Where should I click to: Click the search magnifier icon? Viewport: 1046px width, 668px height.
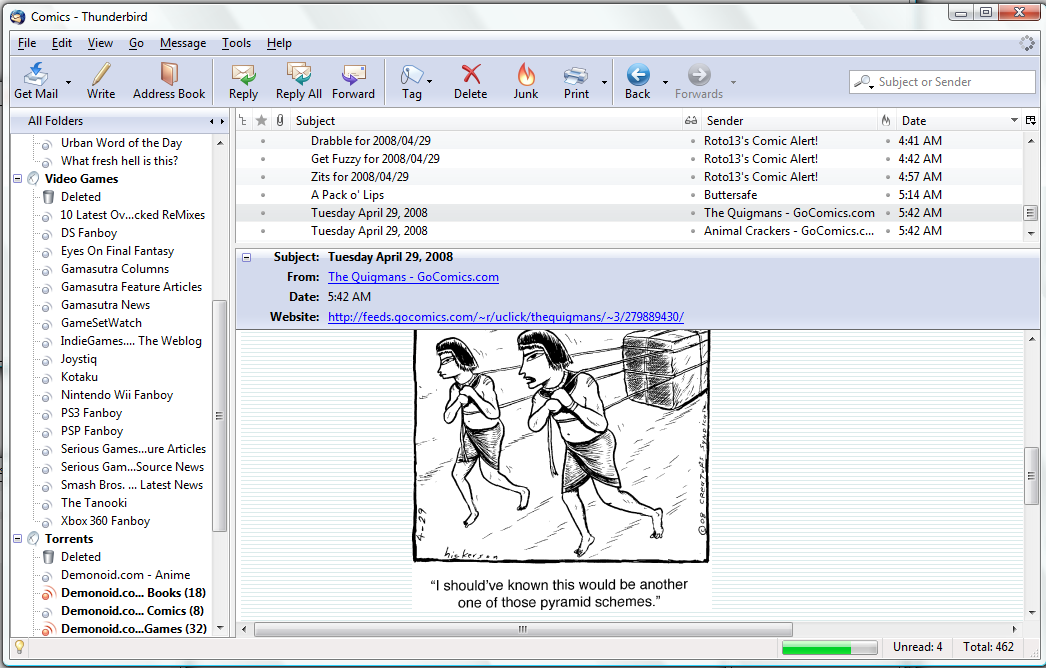pyautogui.click(x=863, y=81)
